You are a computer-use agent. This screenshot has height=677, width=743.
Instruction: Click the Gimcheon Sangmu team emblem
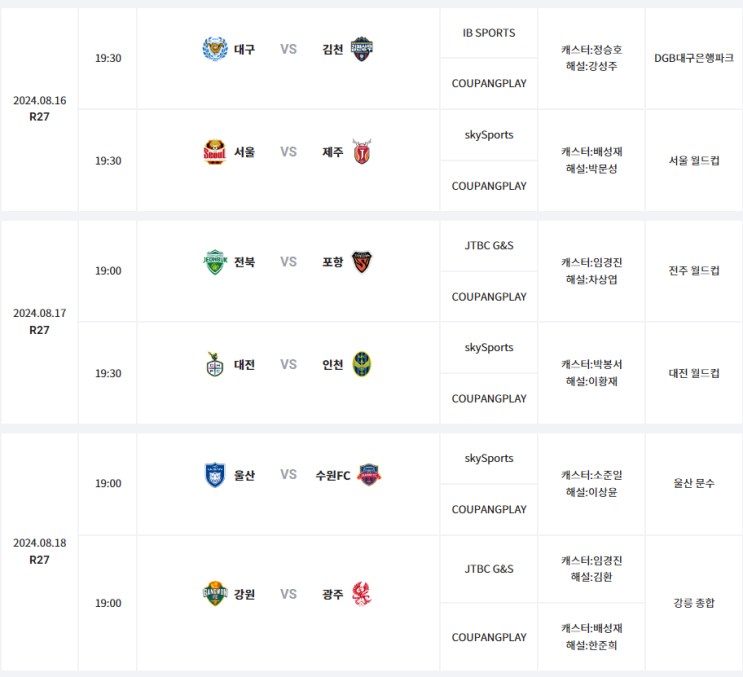click(362, 49)
